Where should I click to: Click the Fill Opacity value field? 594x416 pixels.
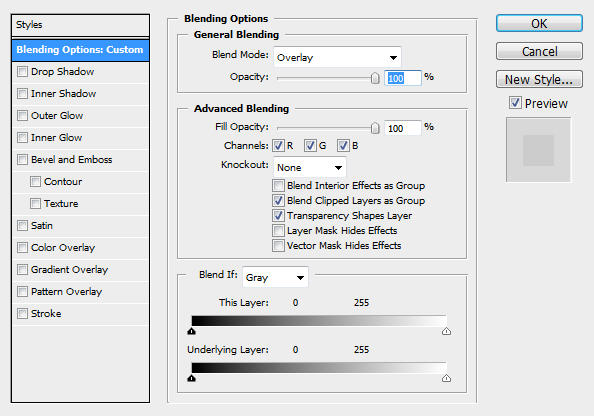tap(403, 128)
